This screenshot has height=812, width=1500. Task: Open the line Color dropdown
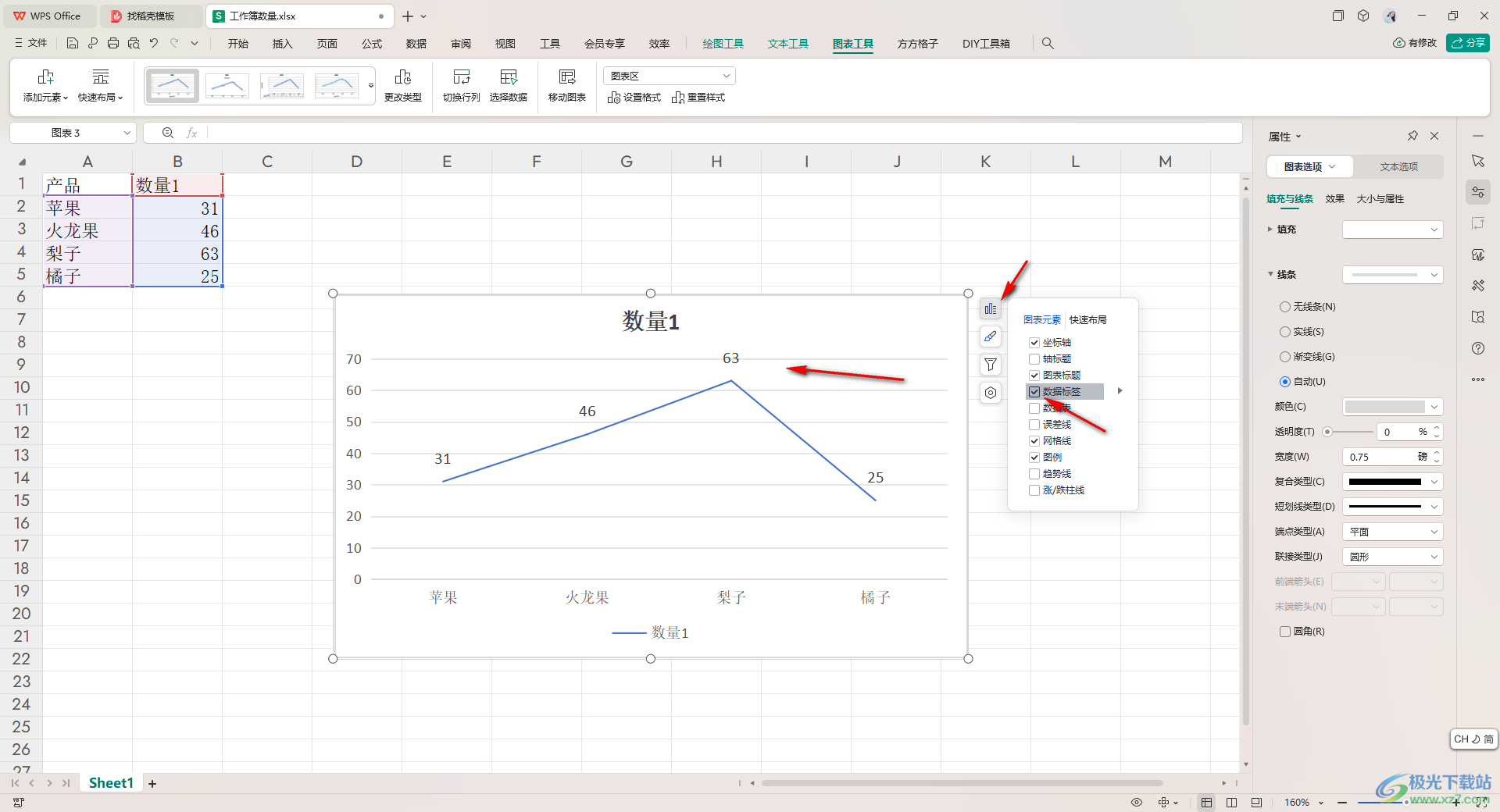pos(1392,407)
